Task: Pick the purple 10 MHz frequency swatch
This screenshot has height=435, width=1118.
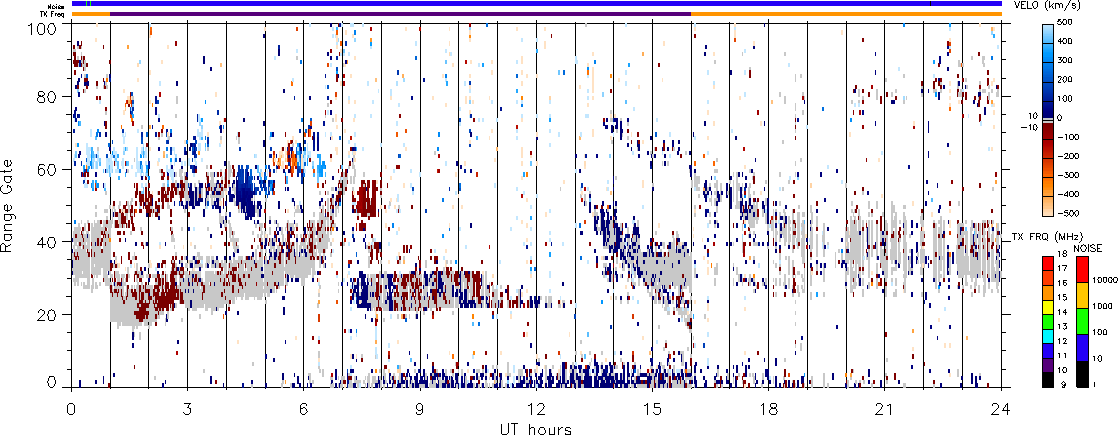Action: pyautogui.click(x=1049, y=369)
